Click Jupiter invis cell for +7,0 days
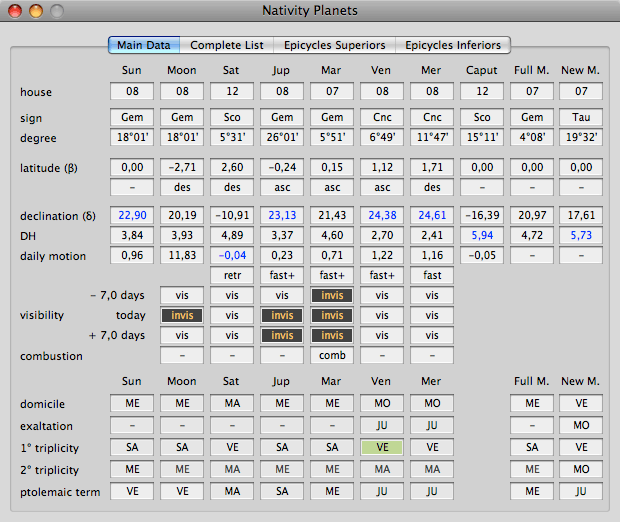Image resolution: width=620 pixels, height=522 pixels. (282, 335)
